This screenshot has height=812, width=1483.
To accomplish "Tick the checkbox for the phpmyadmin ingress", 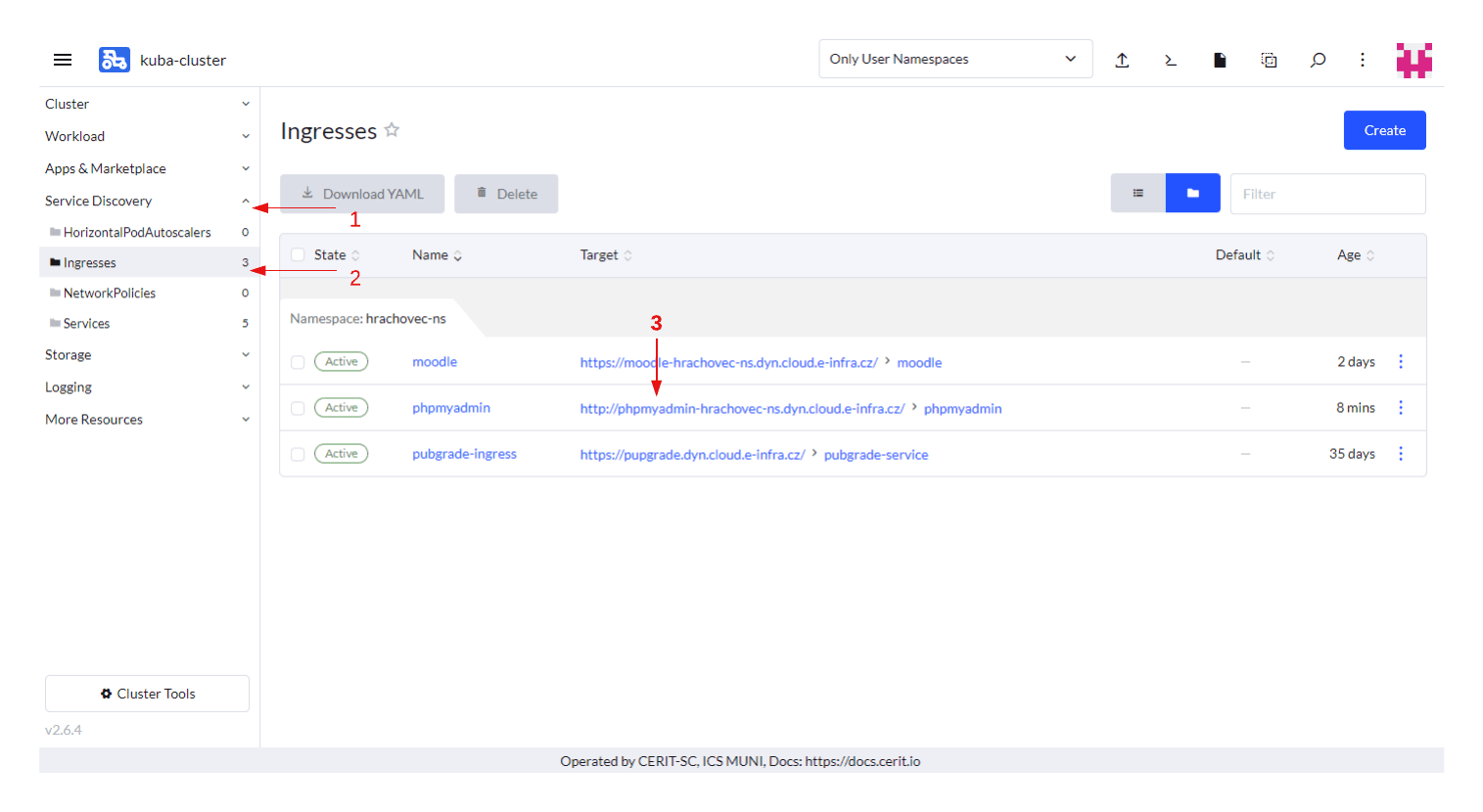I will (x=298, y=408).
